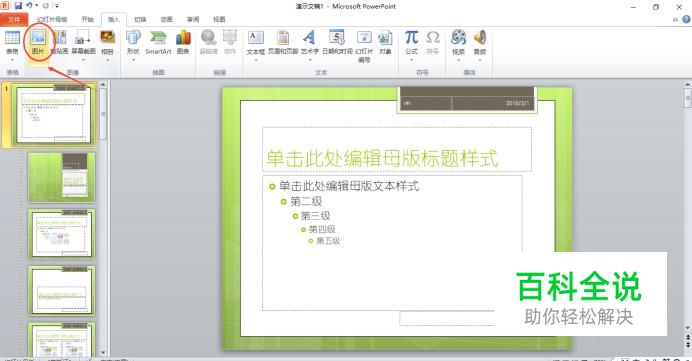Click the 第五级 bullet text
This screenshot has width=692, height=361.
328,241
